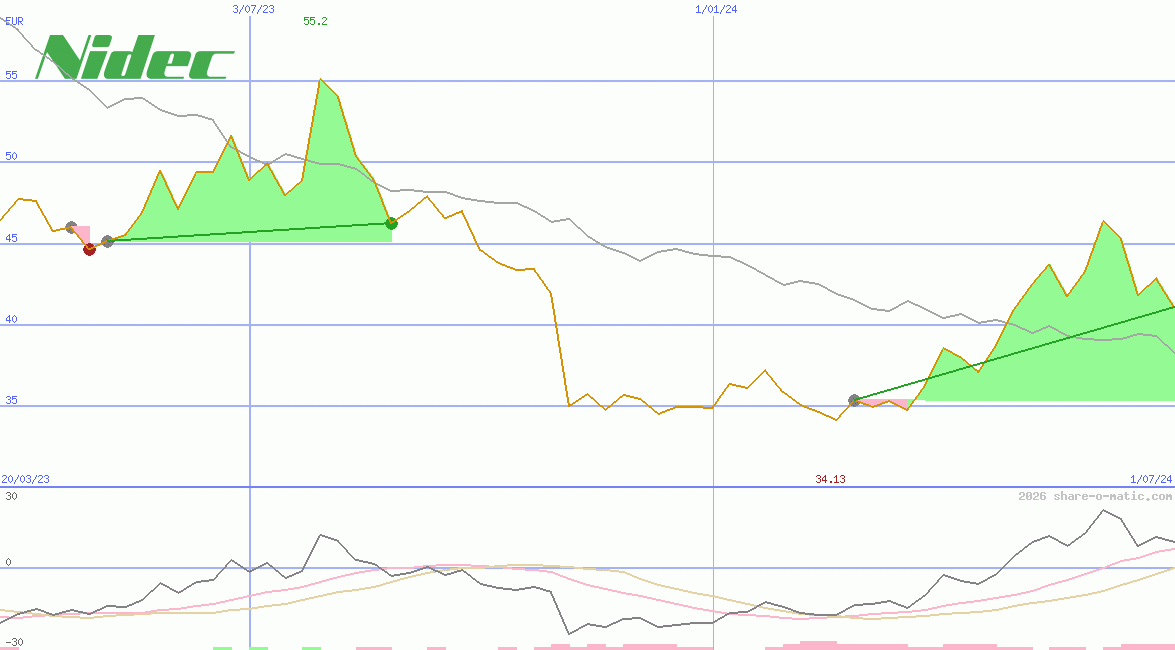This screenshot has width=1175, height=650.
Task: Select the EUR axis label
Action: 12,20
